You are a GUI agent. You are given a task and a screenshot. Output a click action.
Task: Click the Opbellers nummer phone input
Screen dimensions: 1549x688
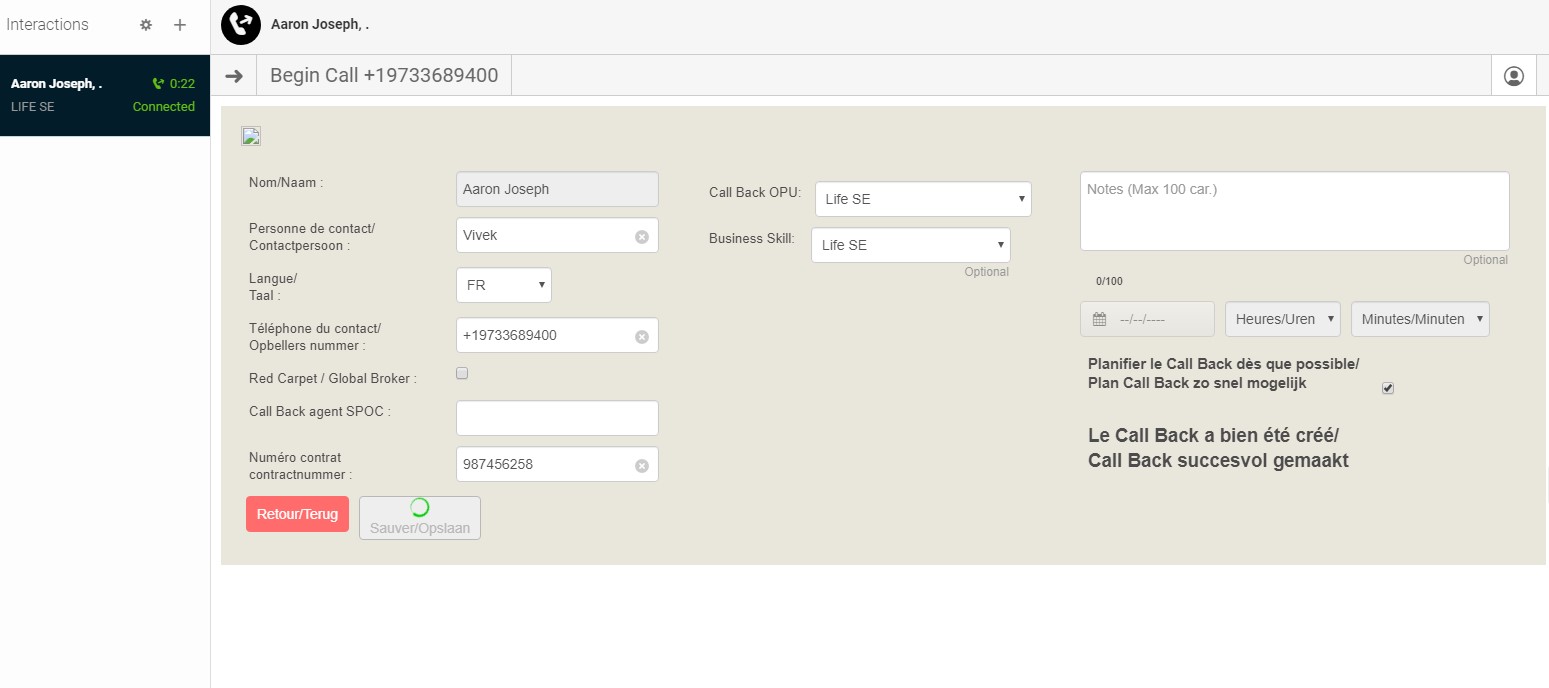(557, 336)
